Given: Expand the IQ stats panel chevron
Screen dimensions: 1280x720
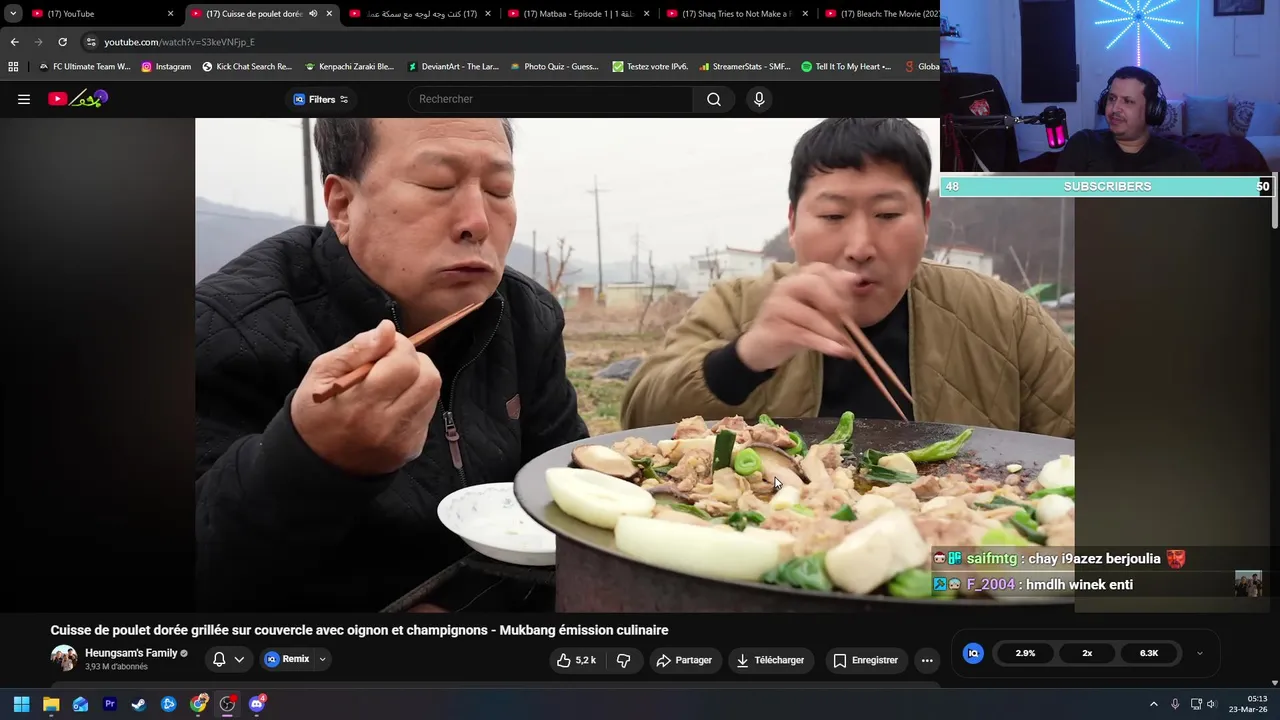Looking at the screenshot, I should [1200, 653].
